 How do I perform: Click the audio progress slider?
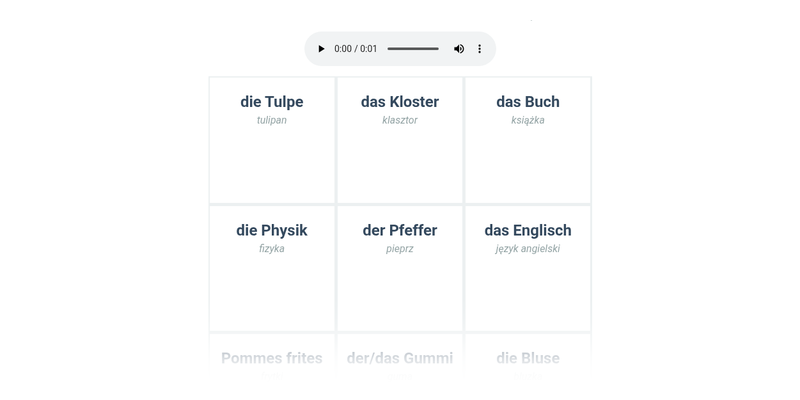point(413,49)
